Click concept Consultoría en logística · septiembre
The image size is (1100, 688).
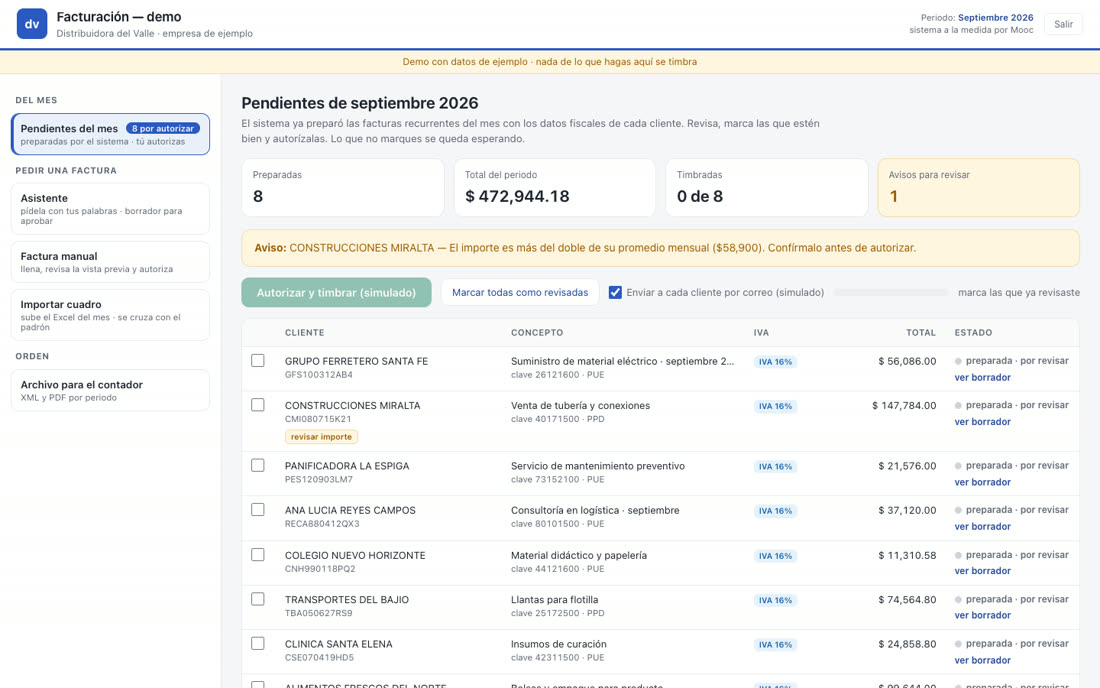tap(595, 510)
